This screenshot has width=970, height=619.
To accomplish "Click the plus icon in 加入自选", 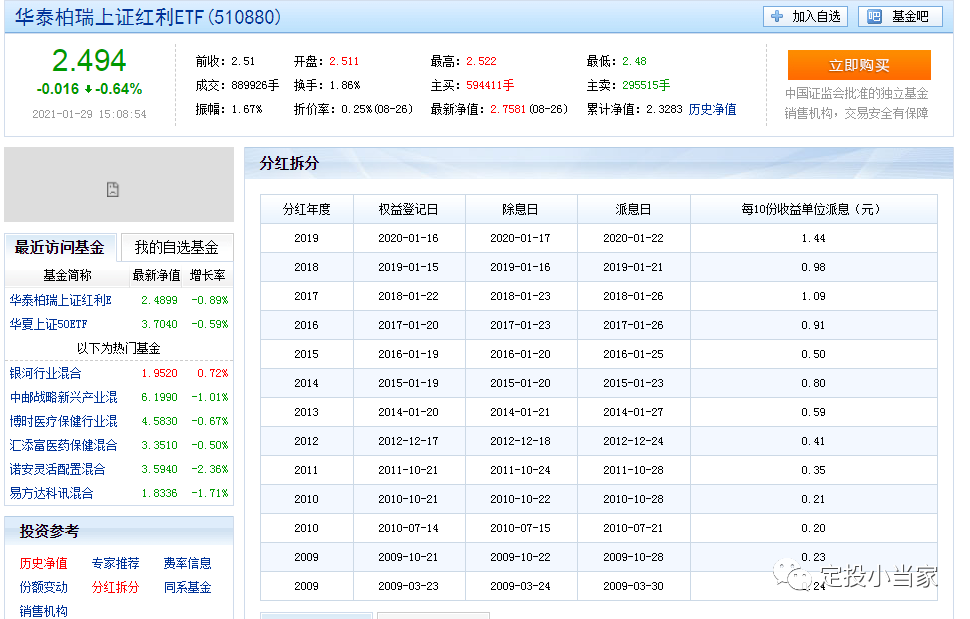I will coord(777,17).
